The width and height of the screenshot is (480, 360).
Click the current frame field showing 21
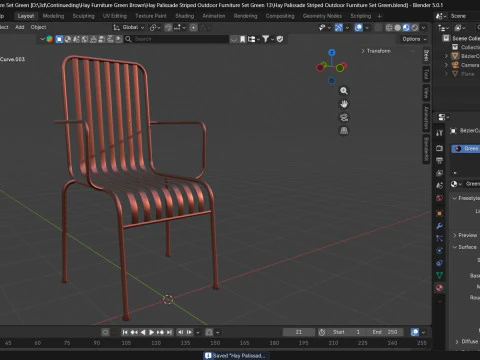299,332
